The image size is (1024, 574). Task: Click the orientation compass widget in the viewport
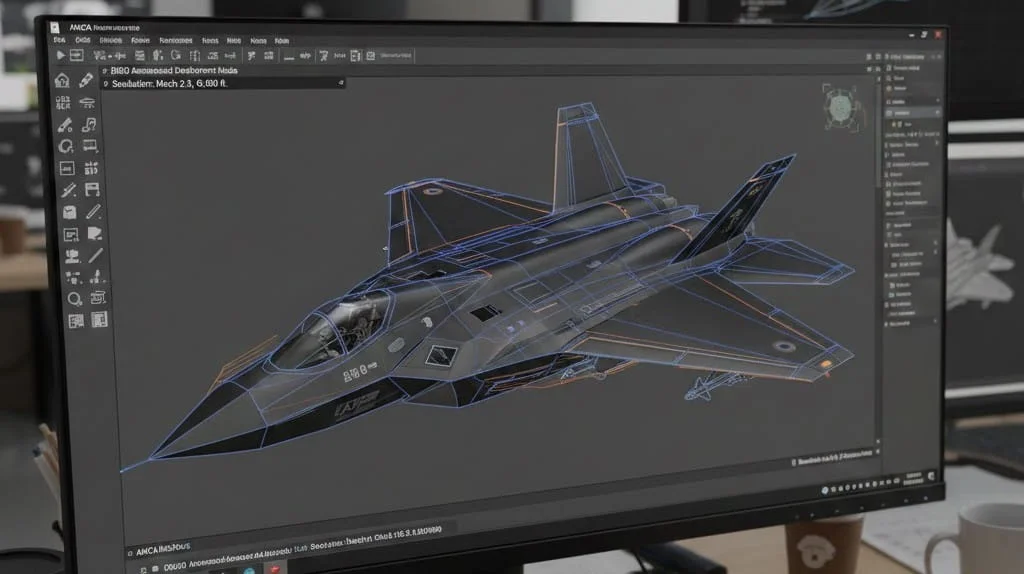pyautogui.click(x=839, y=108)
